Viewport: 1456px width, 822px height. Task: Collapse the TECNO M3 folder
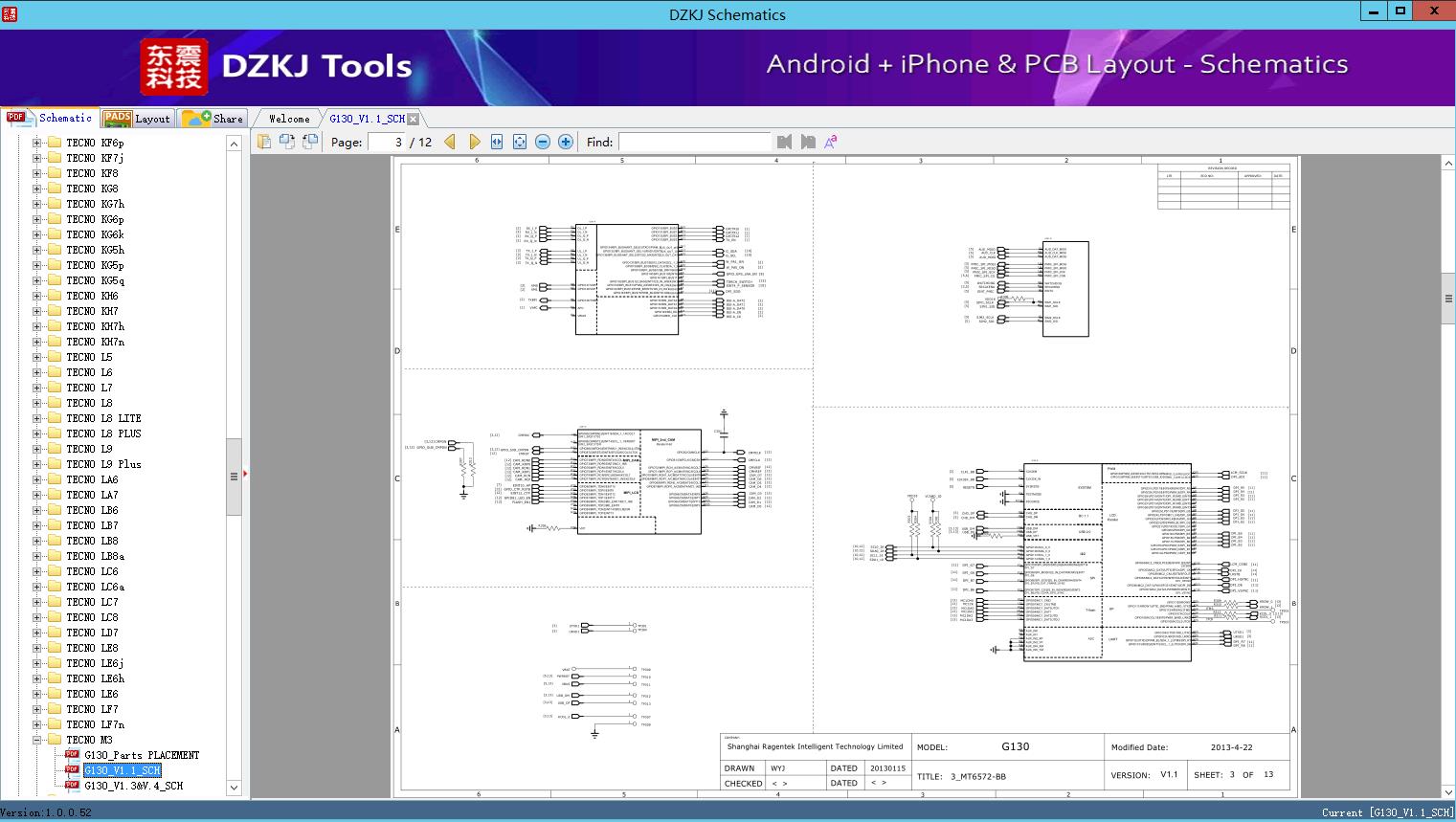click(36, 740)
